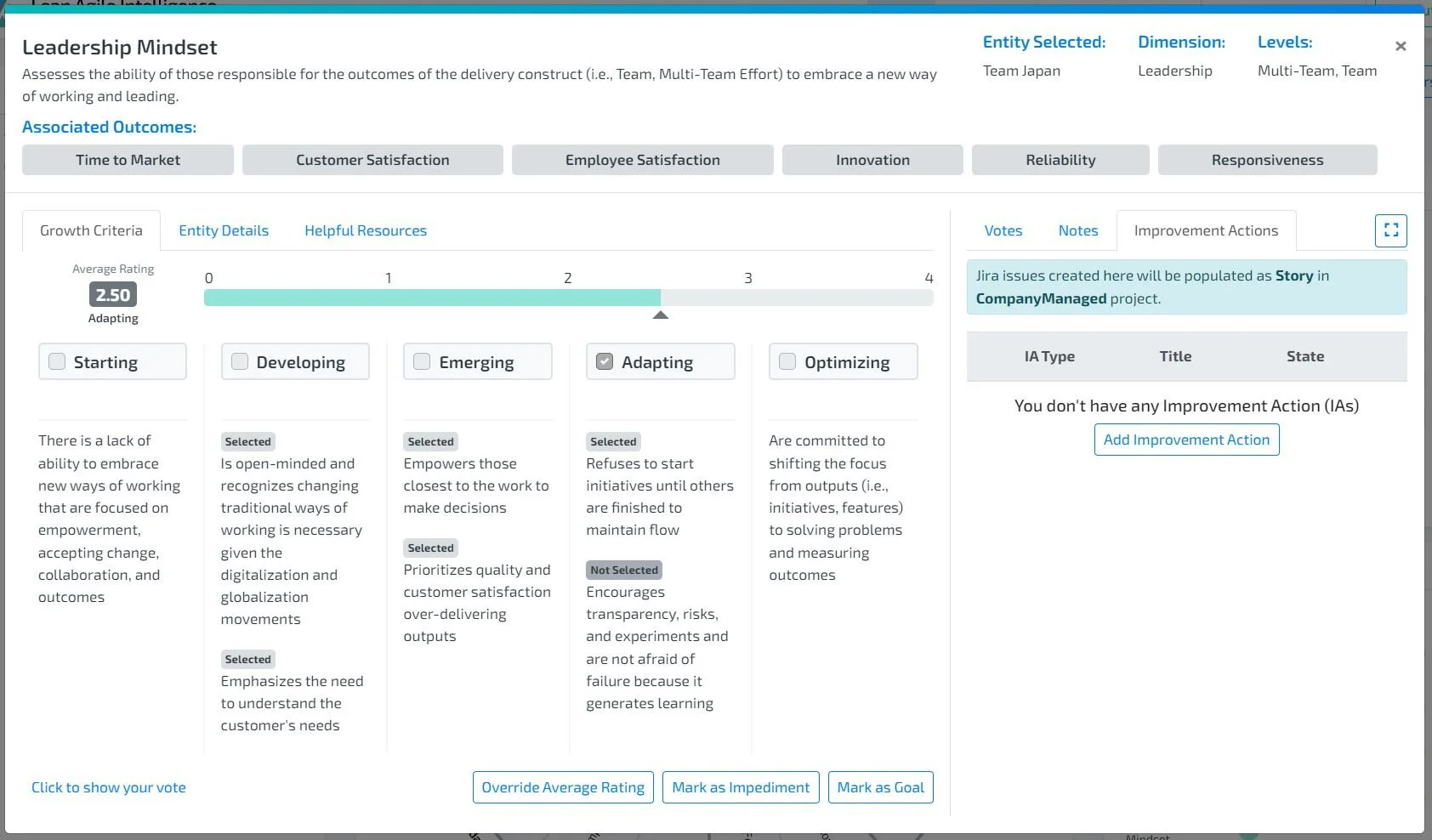Close the Leadership Mindset dialog

point(1400,46)
